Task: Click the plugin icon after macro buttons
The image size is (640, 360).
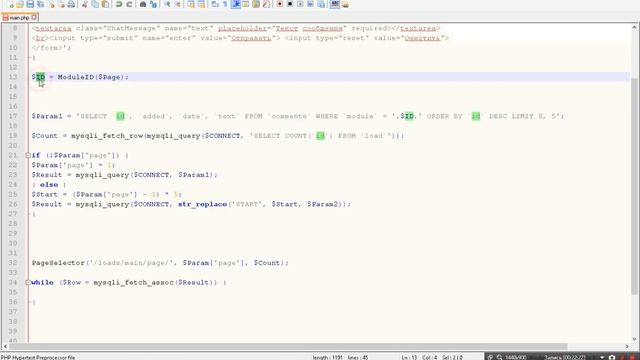Action: pos(335,4)
